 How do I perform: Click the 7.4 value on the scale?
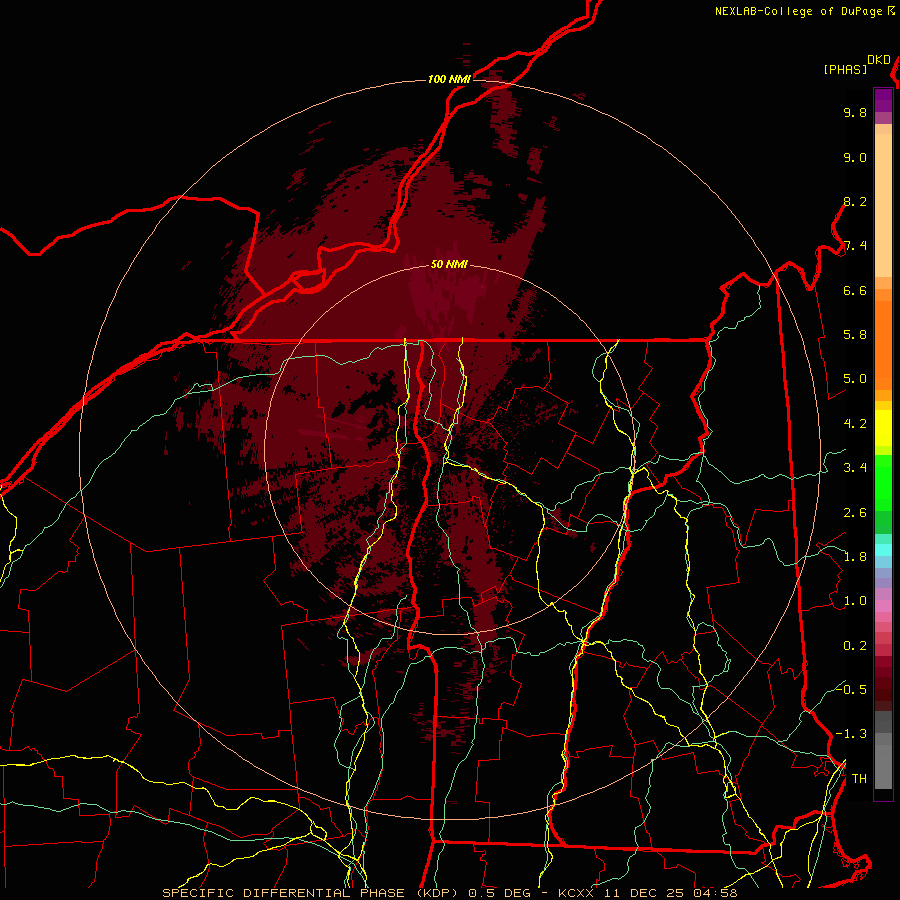click(x=855, y=246)
